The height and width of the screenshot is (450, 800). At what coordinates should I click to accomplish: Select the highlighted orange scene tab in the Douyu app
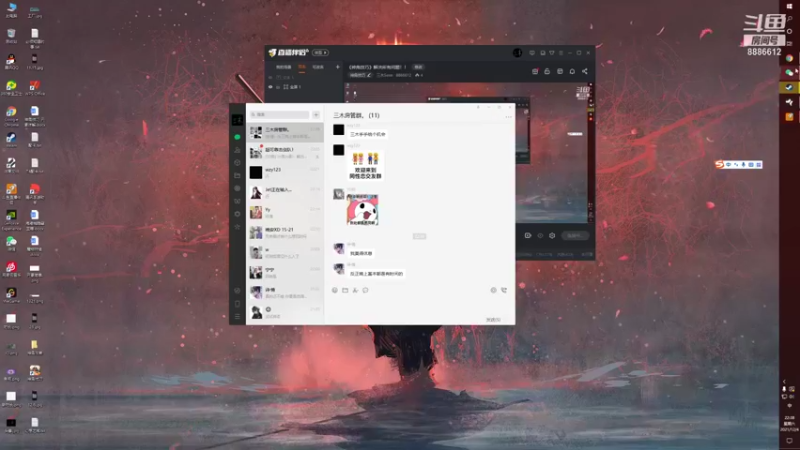coord(302,67)
